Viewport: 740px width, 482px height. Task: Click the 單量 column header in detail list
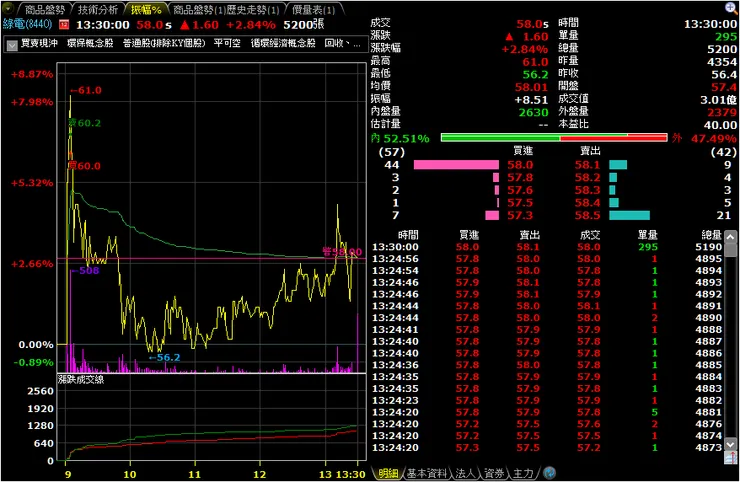point(648,235)
